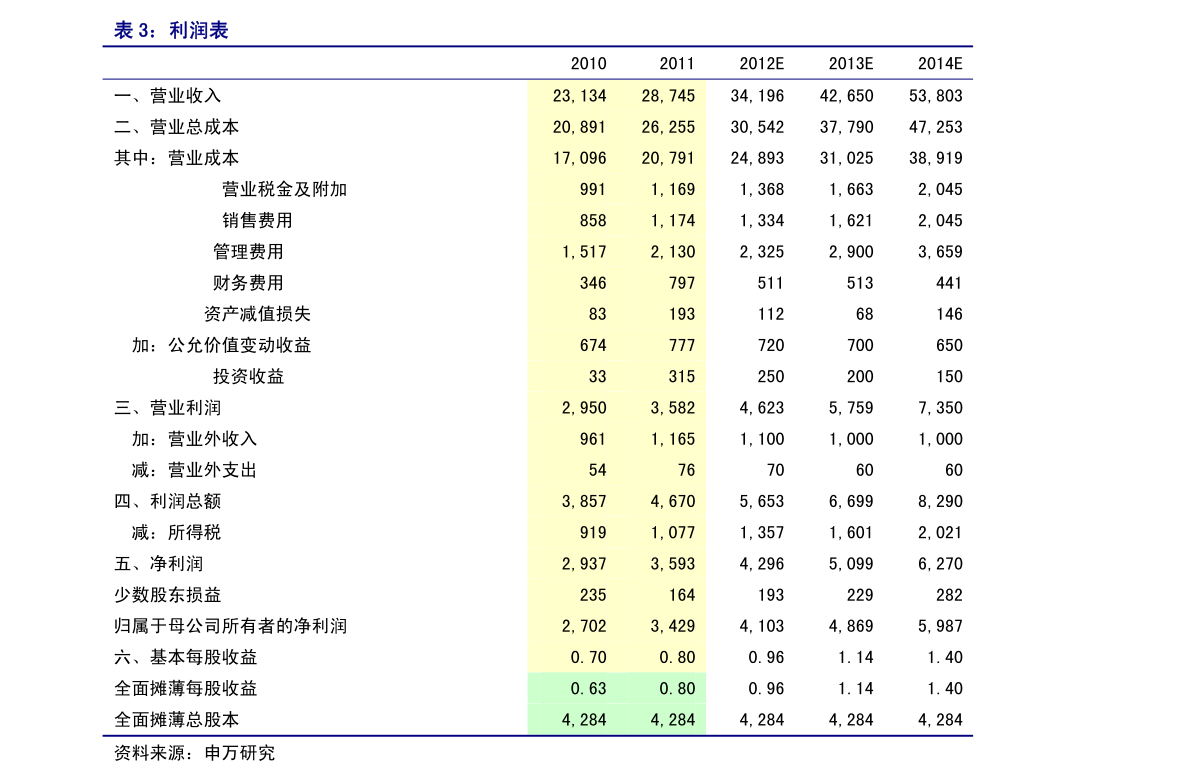The width and height of the screenshot is (1191, 781).
Task: Click the 2011 column header
Action: 677,64
